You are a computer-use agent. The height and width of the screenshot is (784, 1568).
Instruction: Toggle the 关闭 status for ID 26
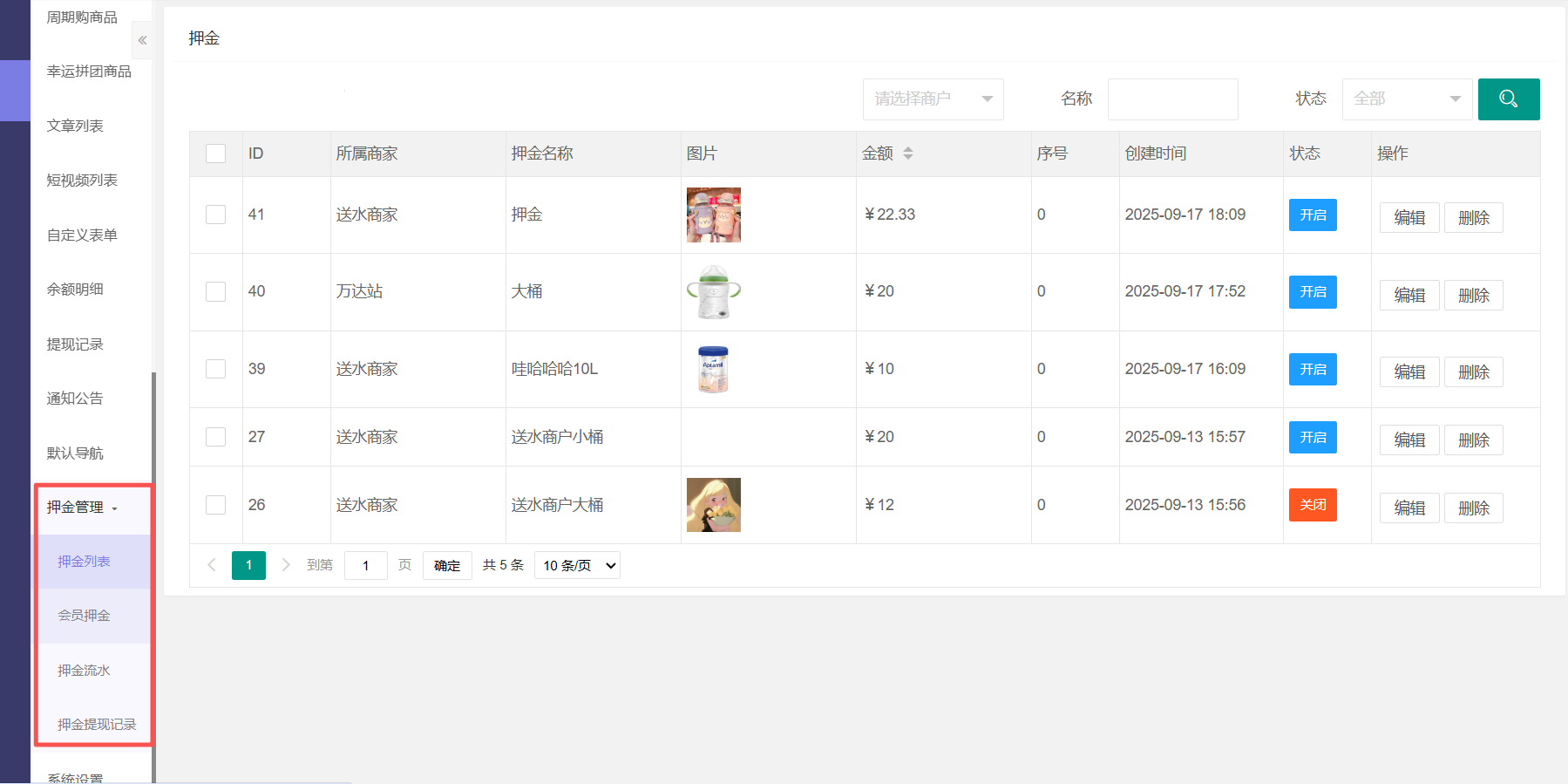(x=1312, y=505)
